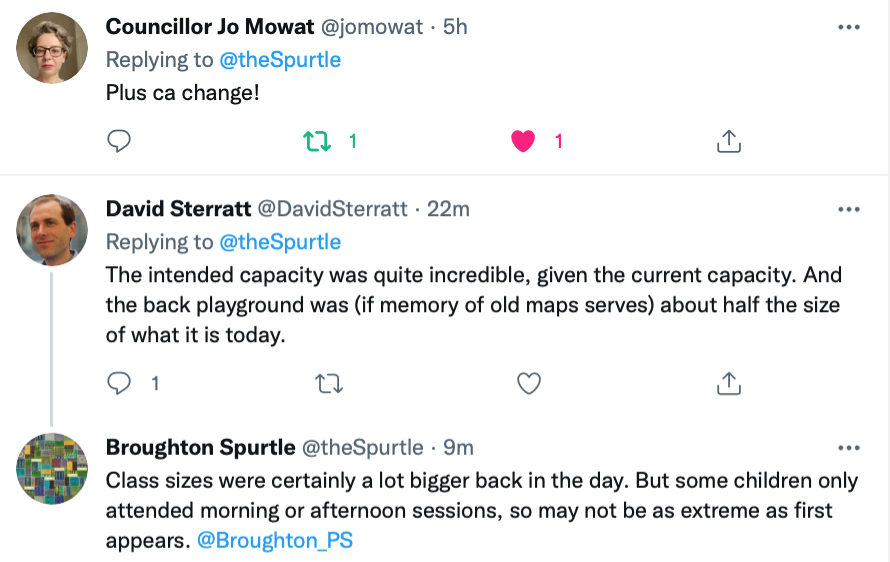890x562 pixels.
Task: Open more options for David Sterratt's tweet
Action: [849, 209]
